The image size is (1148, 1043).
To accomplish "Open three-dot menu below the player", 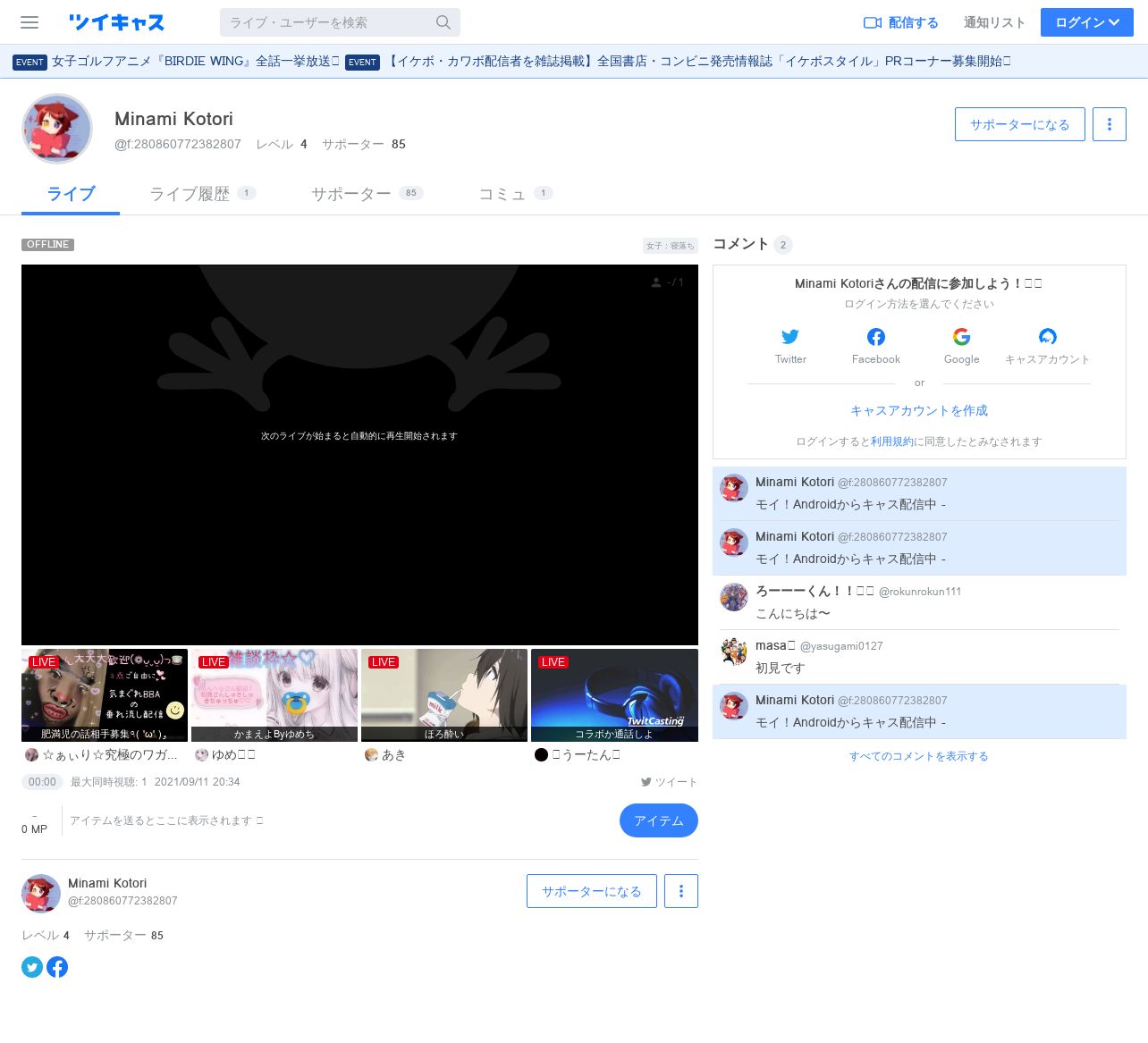I will point(680,891).
